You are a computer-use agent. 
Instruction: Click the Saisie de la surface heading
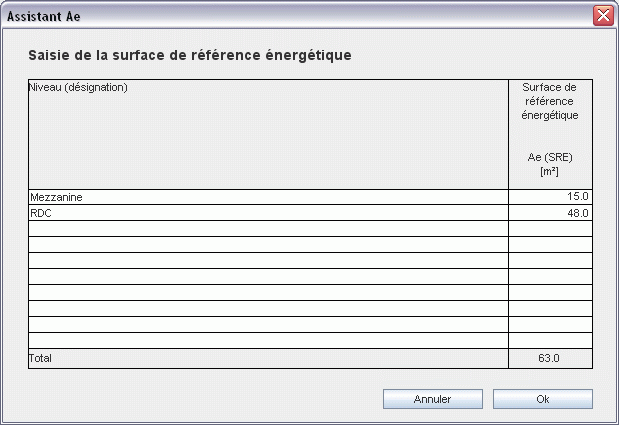pyautogui.click(x=189, y=55)
